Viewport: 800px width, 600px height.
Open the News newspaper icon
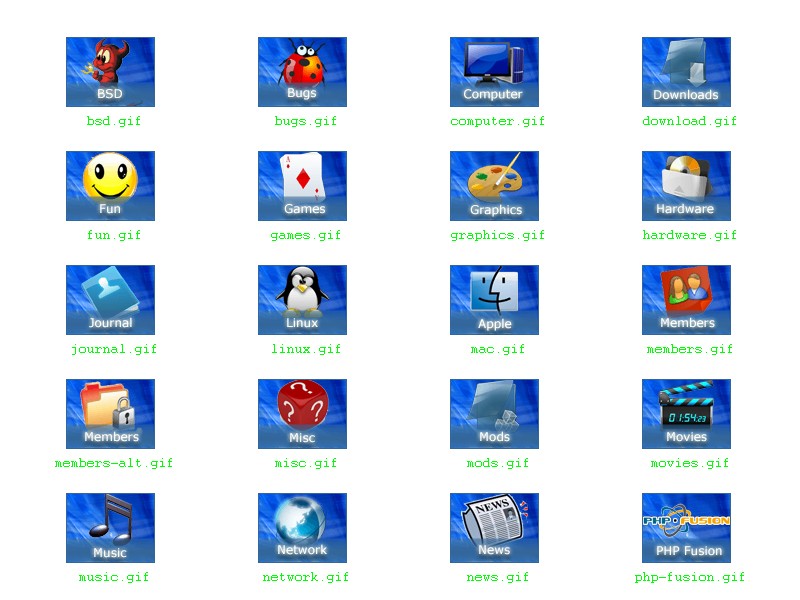494,528
